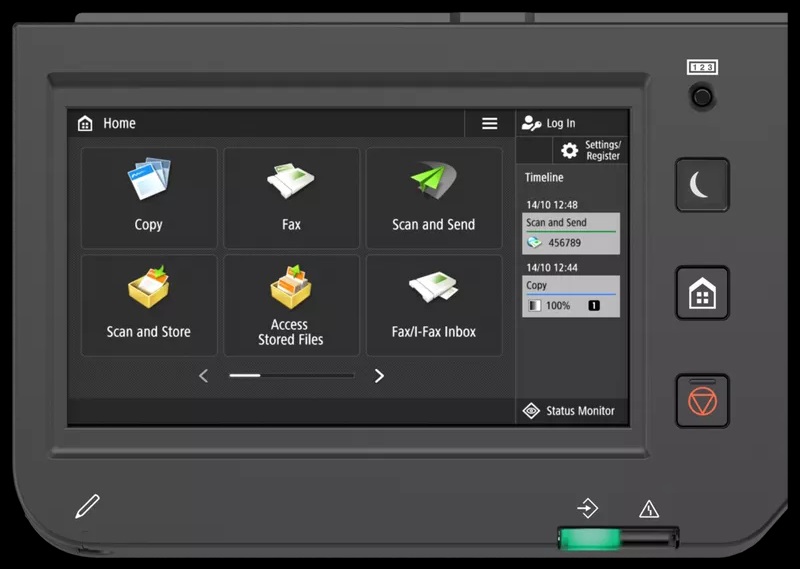Push the hardware Home key

702,293
